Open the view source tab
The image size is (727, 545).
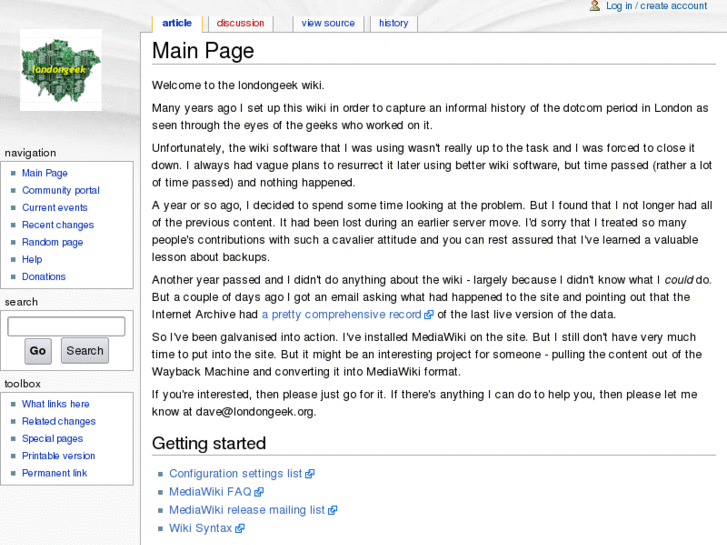[x=328, y=23]
